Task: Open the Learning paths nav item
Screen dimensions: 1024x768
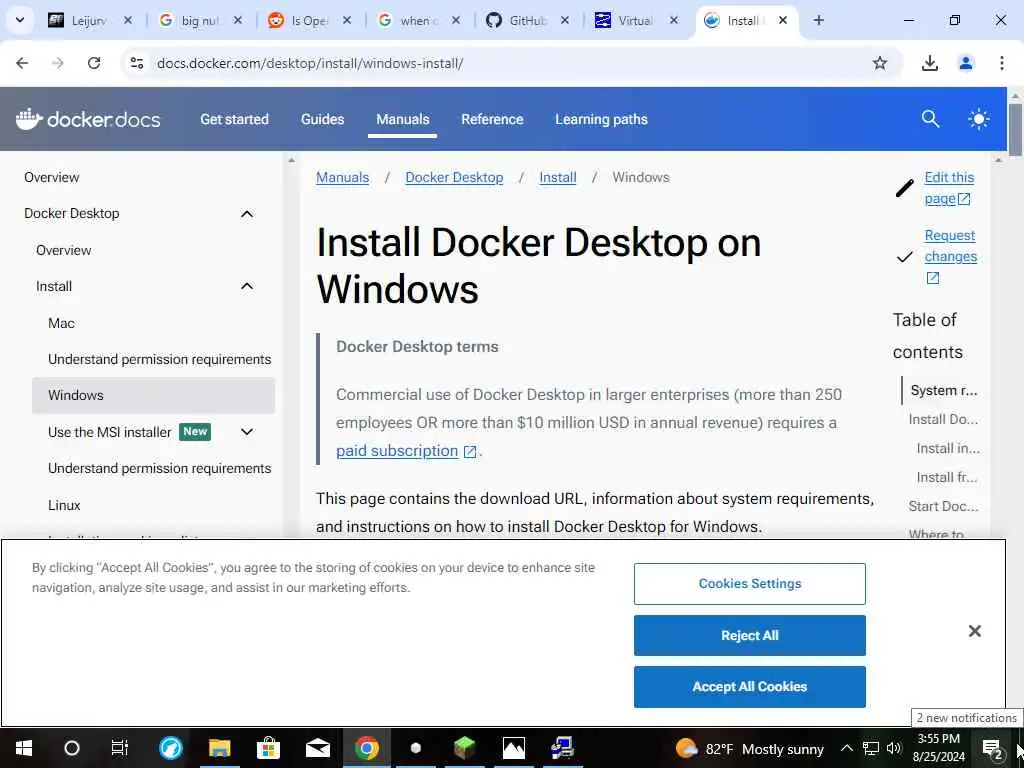Action: tap(601, 120)
